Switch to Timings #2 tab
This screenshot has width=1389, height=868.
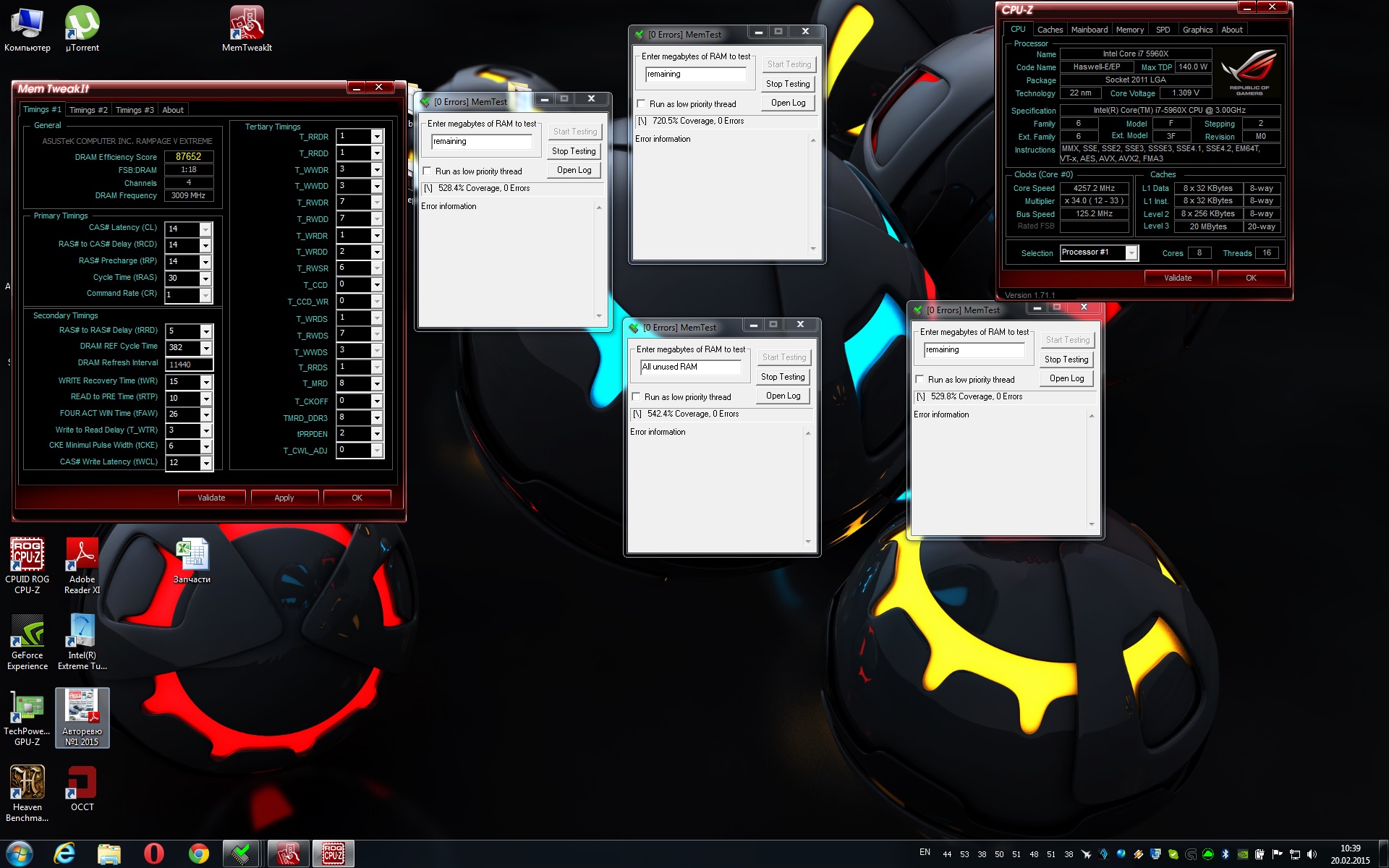(88, 110)
